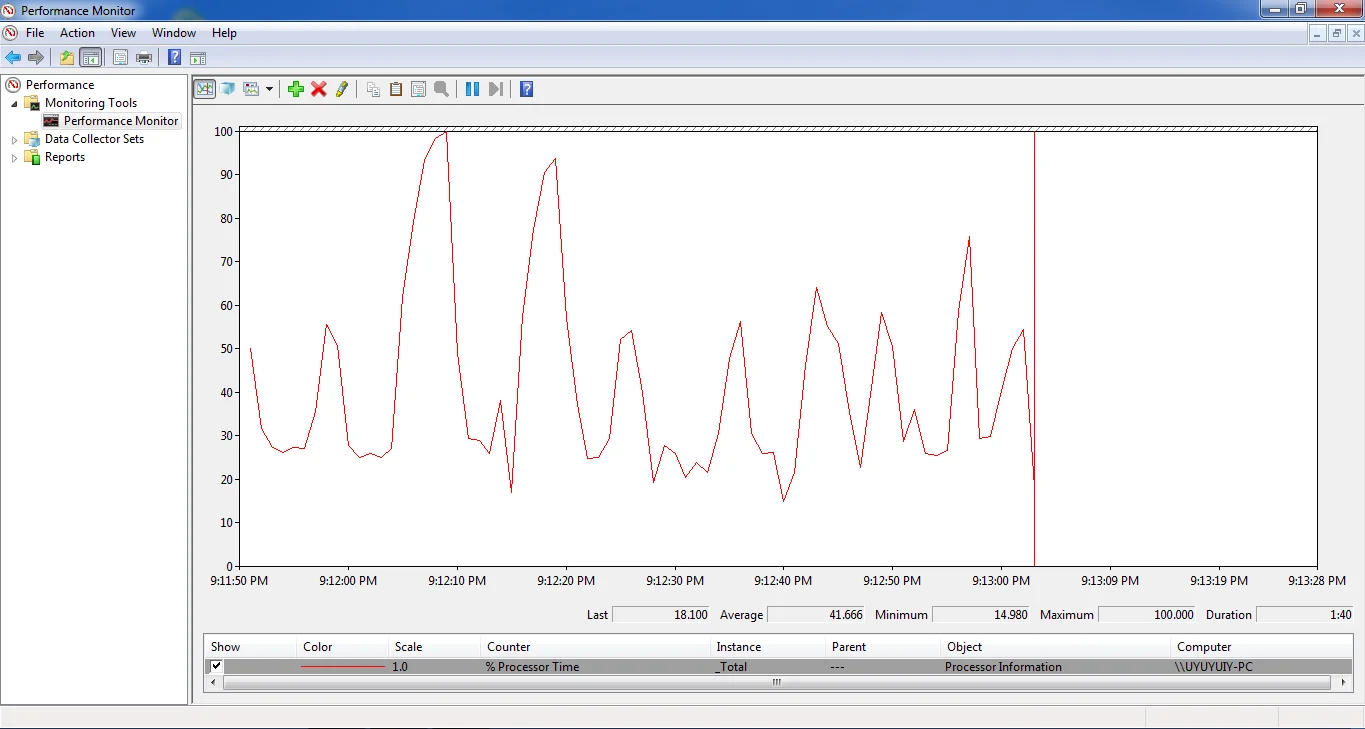The width and height of the screenshot is (1365, 729).
Task: Click left arrow of counter list scrollbar
Action: pos(213,683)
